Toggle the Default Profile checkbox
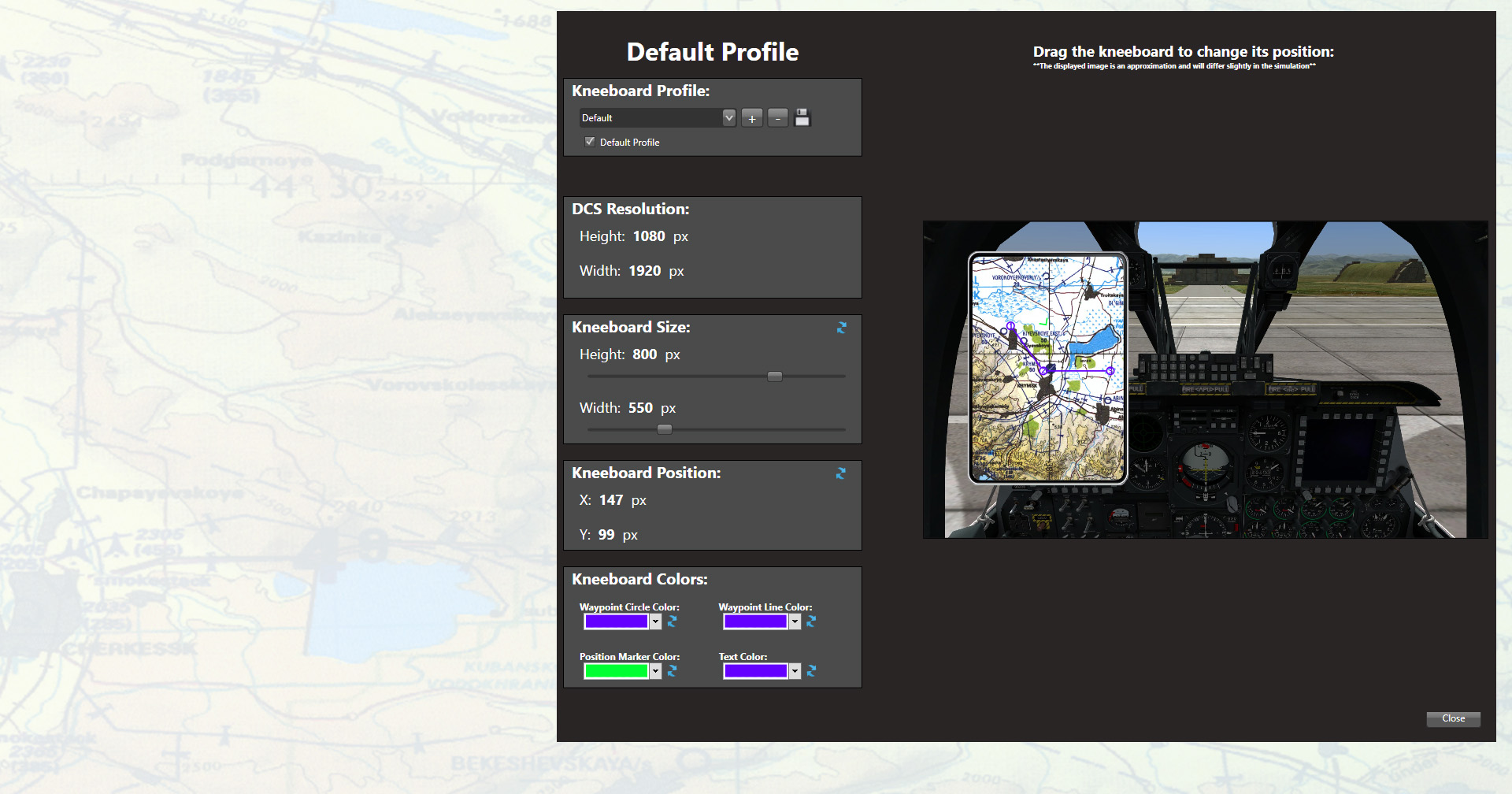The width and height of the screenshot is (1512, 794). 590,142
